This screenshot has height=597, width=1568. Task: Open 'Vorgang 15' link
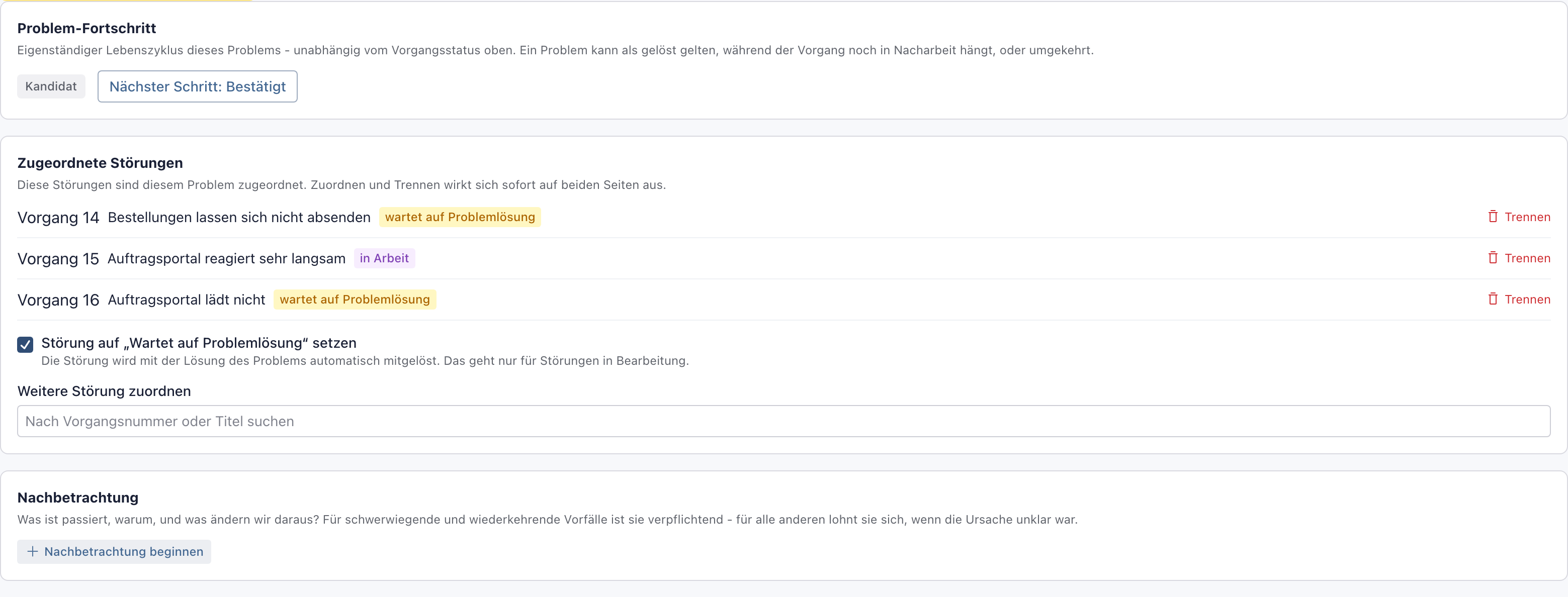point(58,259)
